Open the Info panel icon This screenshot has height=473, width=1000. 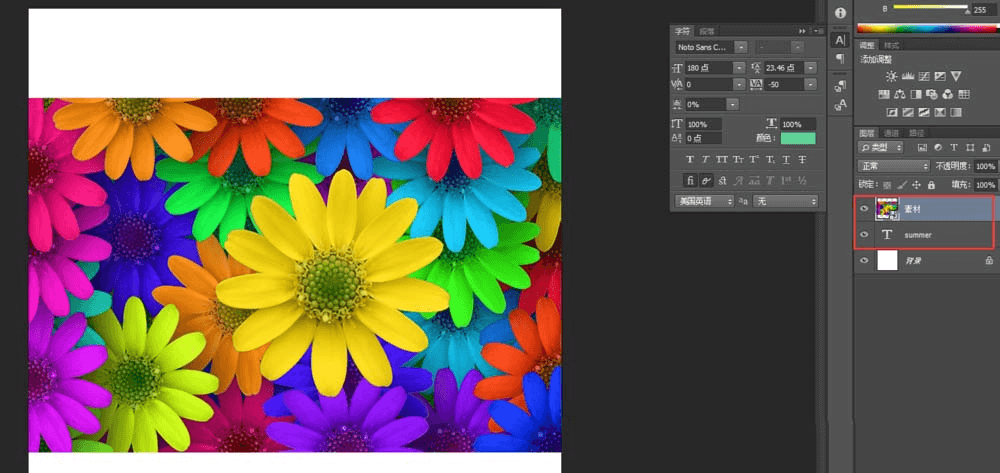tap(841, 13)
